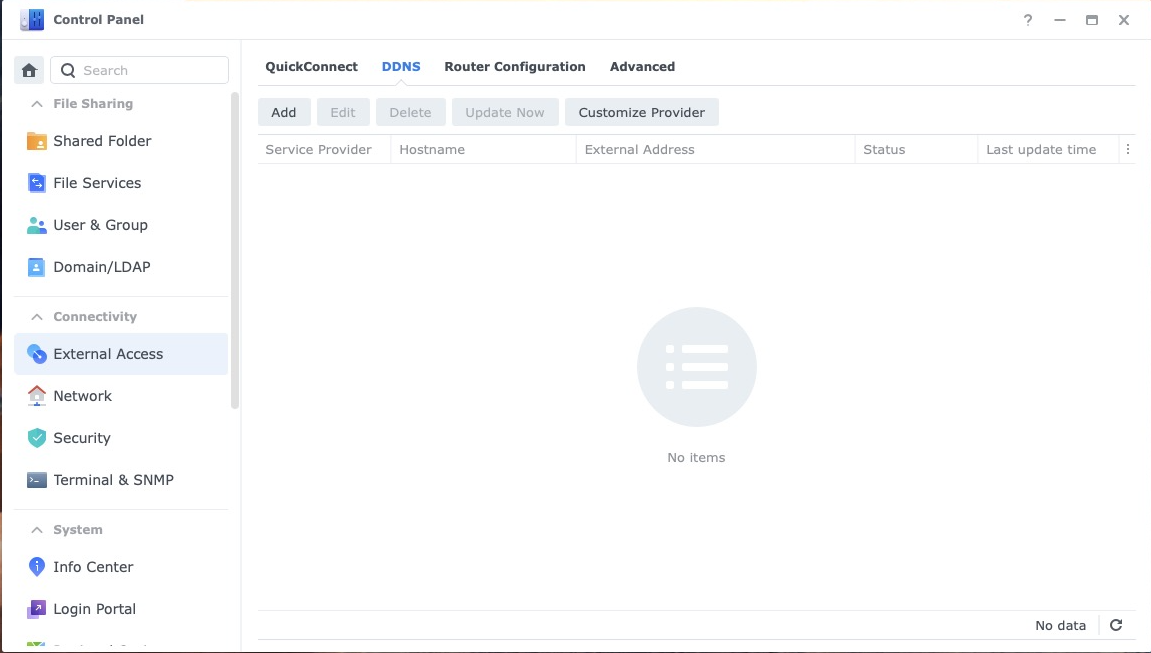Screen dimensions: 1151x653
Task: Collapse the System section
Action: (37, 530)
